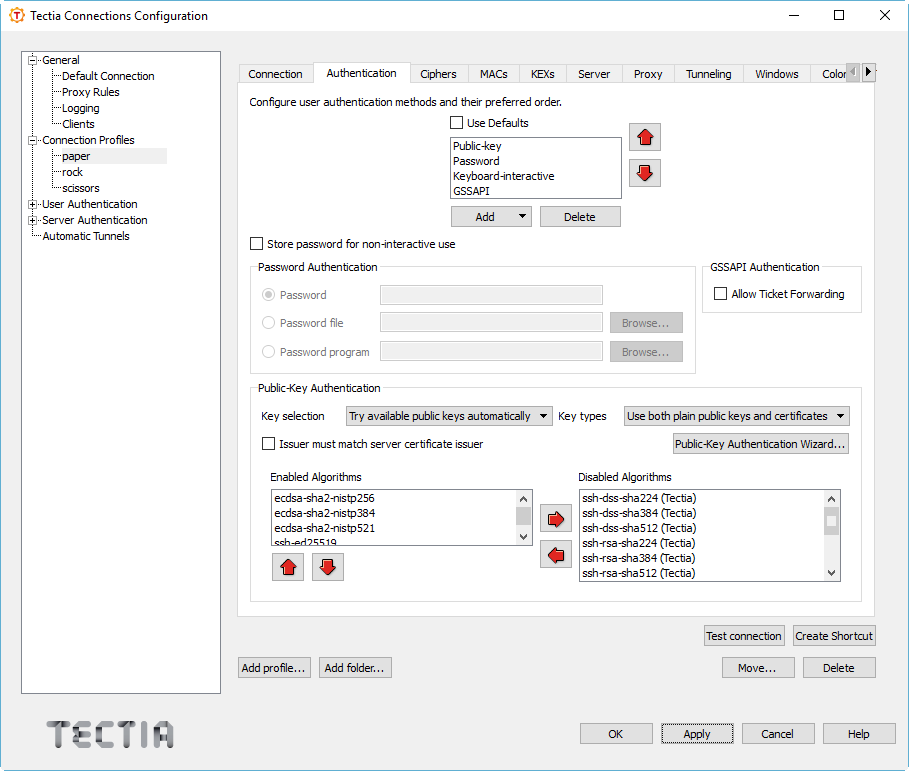The image size is (909, 771).
Task: Enable the Use Defaults checkbox
Action: pyautogui.click(x=456, y=122)
